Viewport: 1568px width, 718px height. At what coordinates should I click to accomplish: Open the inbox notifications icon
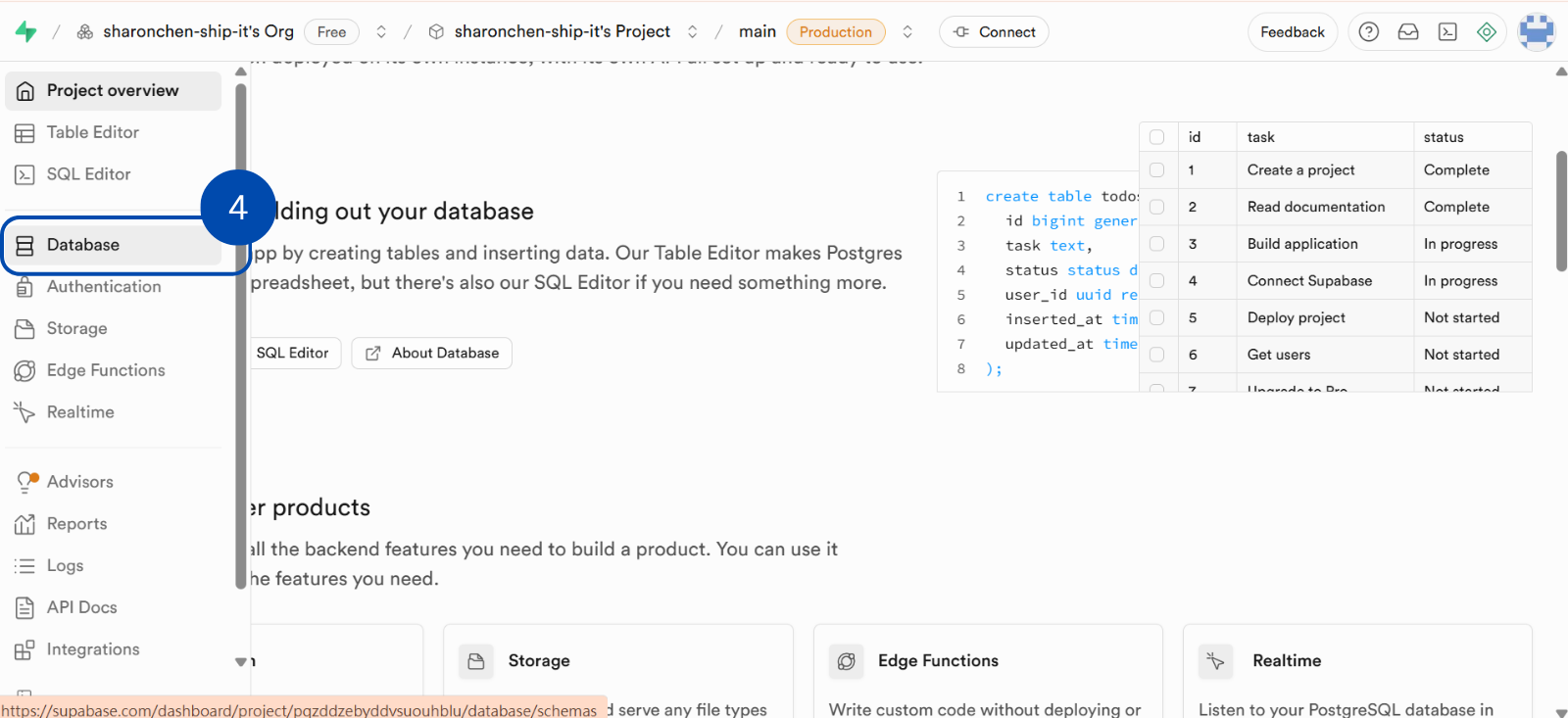[x=1408, y=31]
